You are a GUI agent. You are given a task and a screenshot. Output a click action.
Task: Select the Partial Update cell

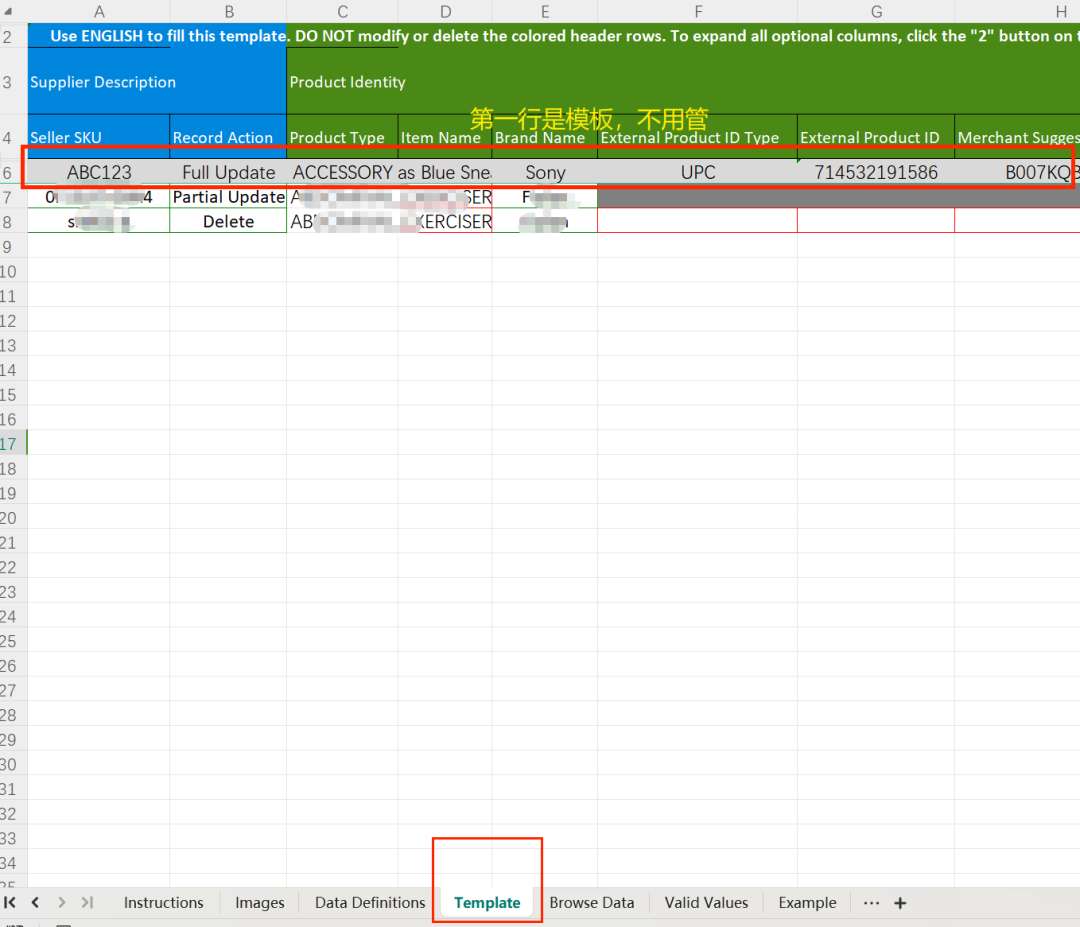(229, 197)
